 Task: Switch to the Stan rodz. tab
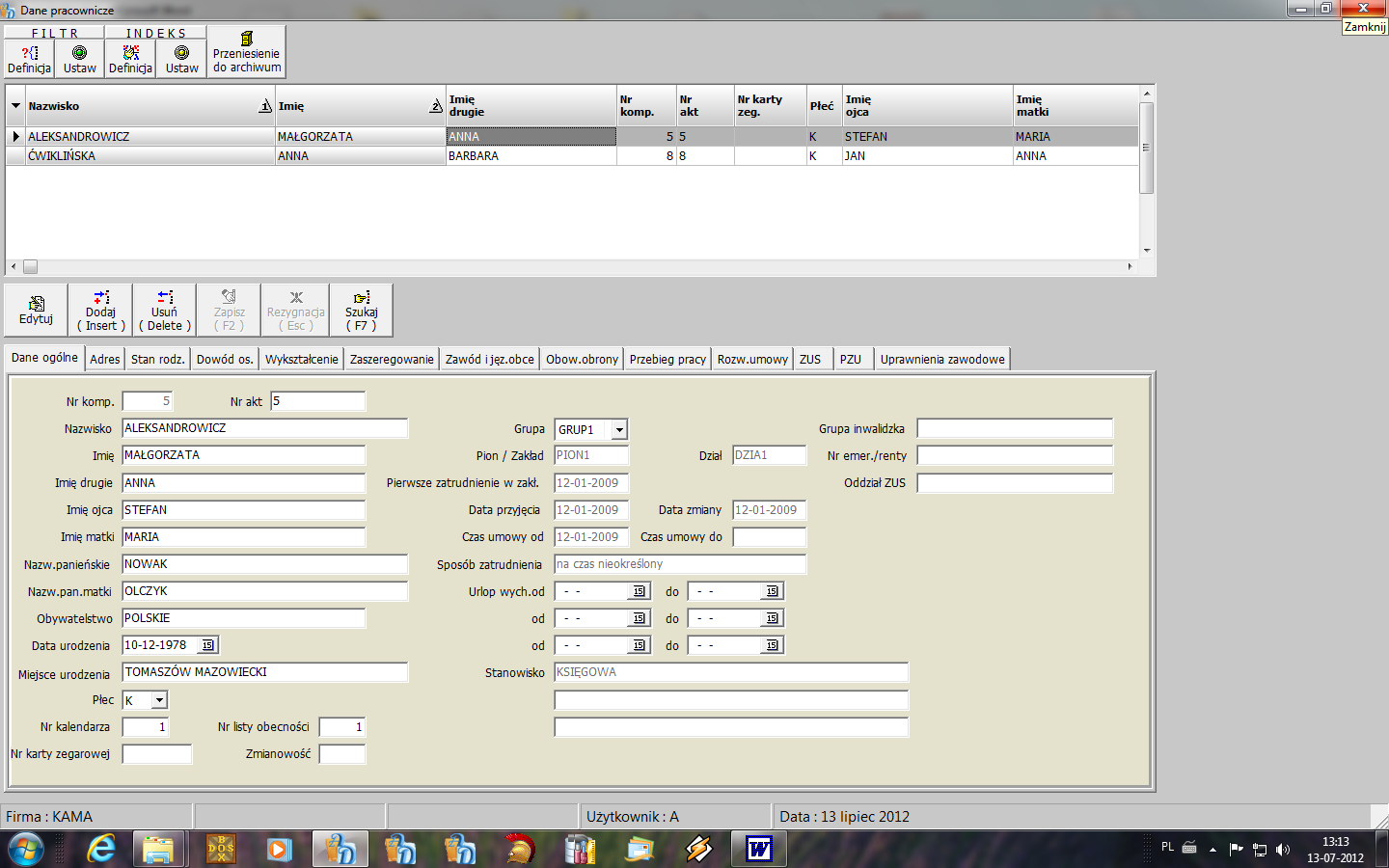coord(157,359)
